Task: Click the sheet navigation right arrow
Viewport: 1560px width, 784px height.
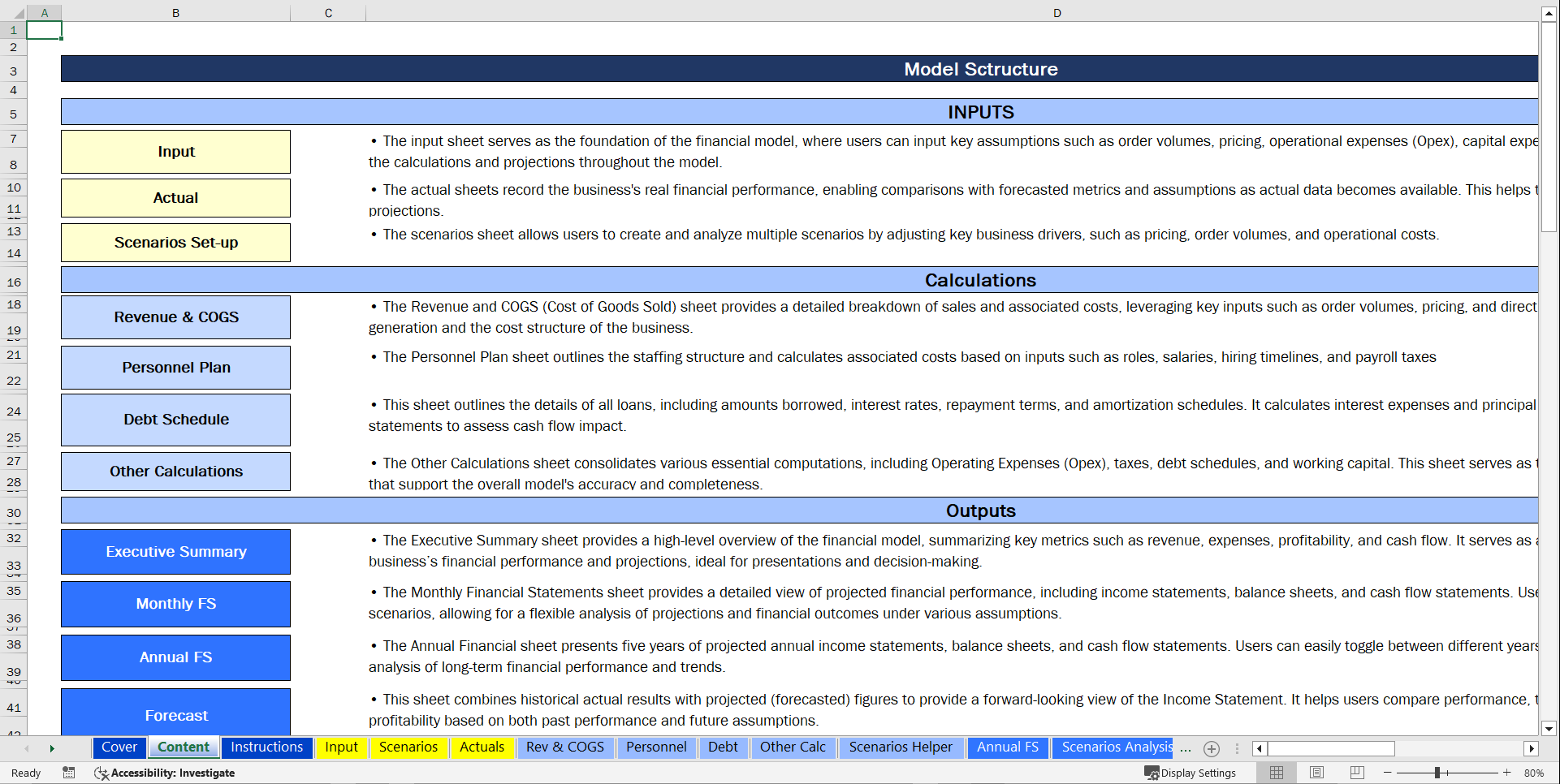Action: tap(52, 749)
